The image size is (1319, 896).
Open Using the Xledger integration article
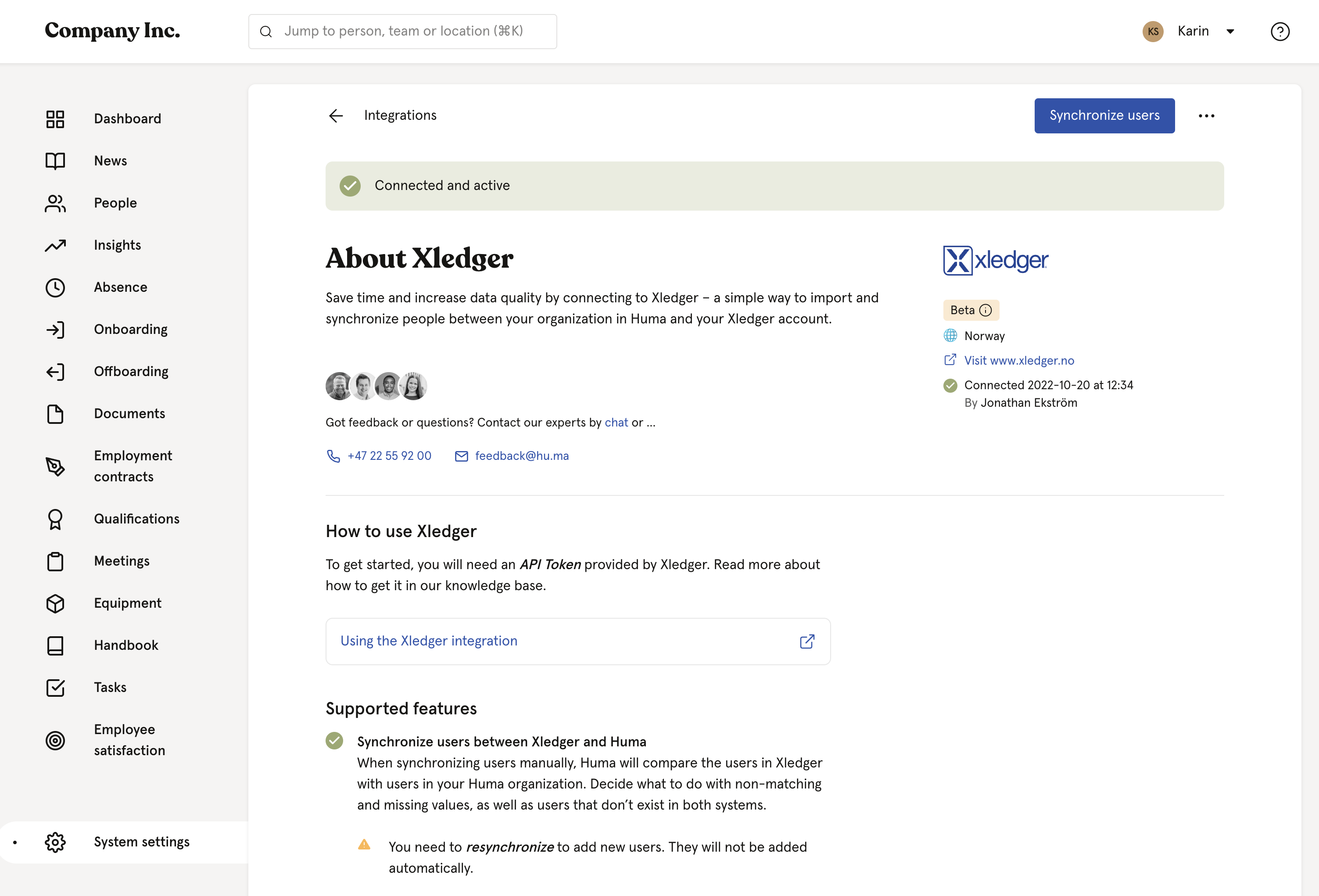[x=578, y=641]
